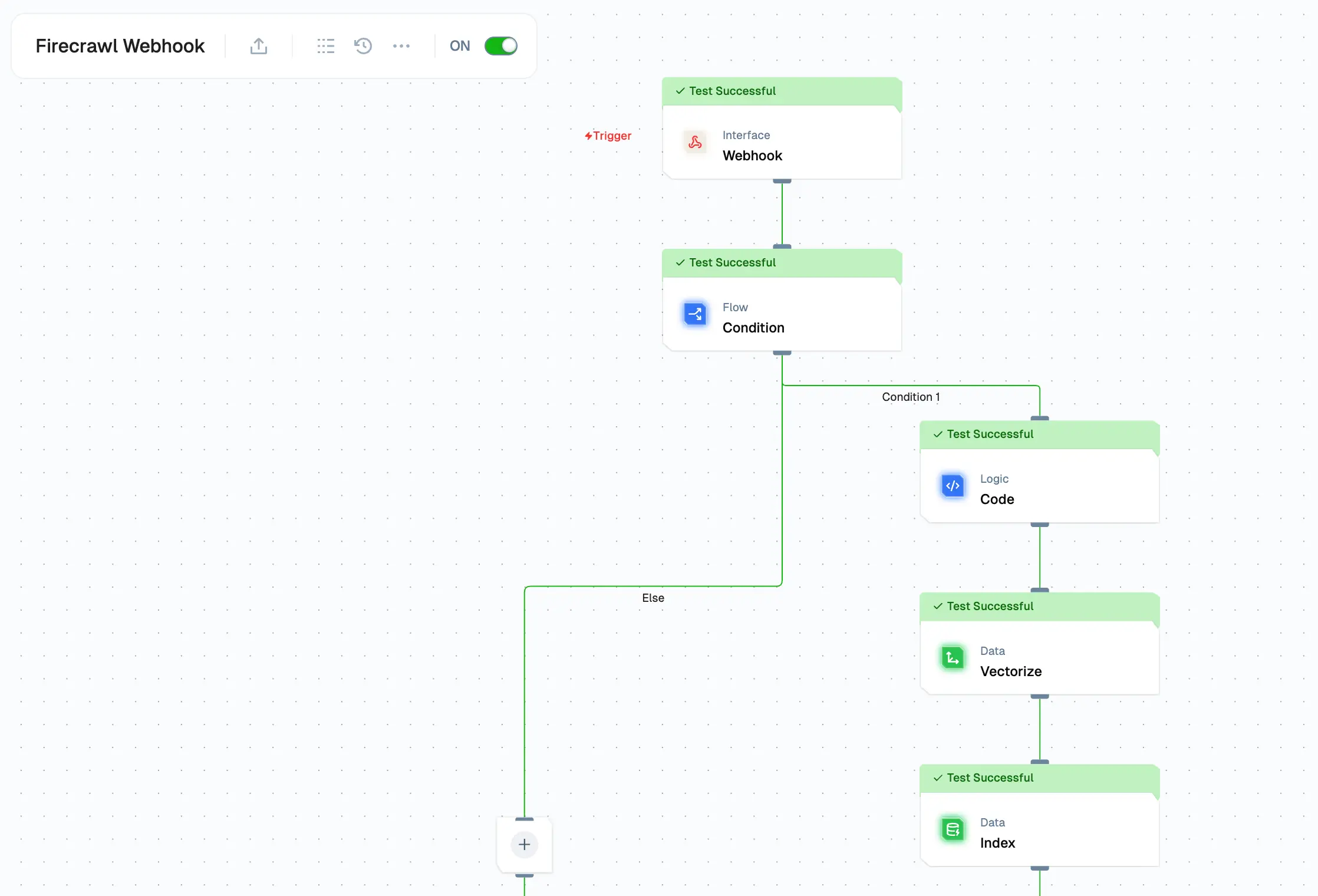Click the share/export upload icon
The width and height of the screenshot is (1318, 896).
(258, 46)
